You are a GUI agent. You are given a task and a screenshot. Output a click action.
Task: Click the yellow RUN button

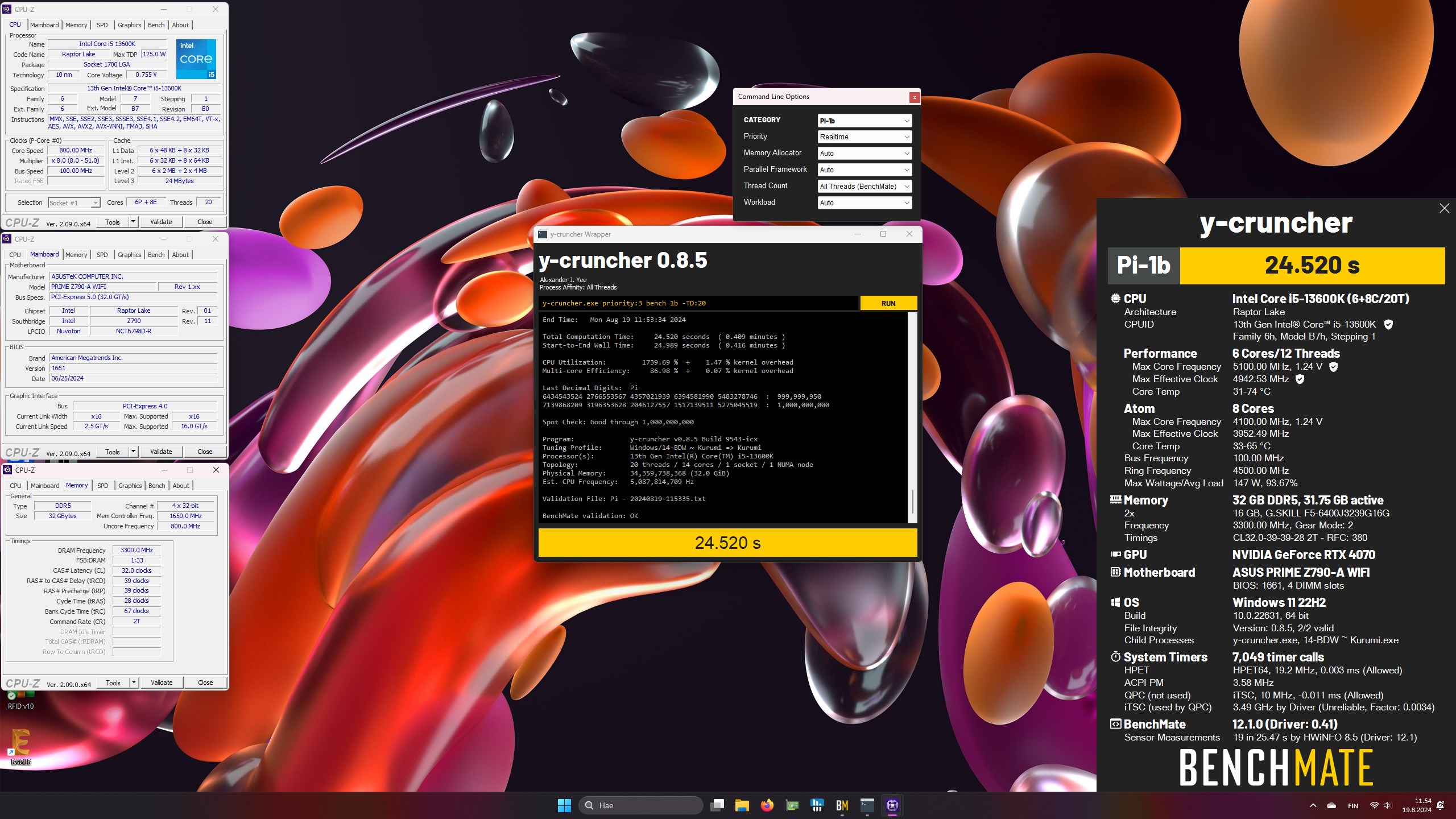(x=888, y=303)
